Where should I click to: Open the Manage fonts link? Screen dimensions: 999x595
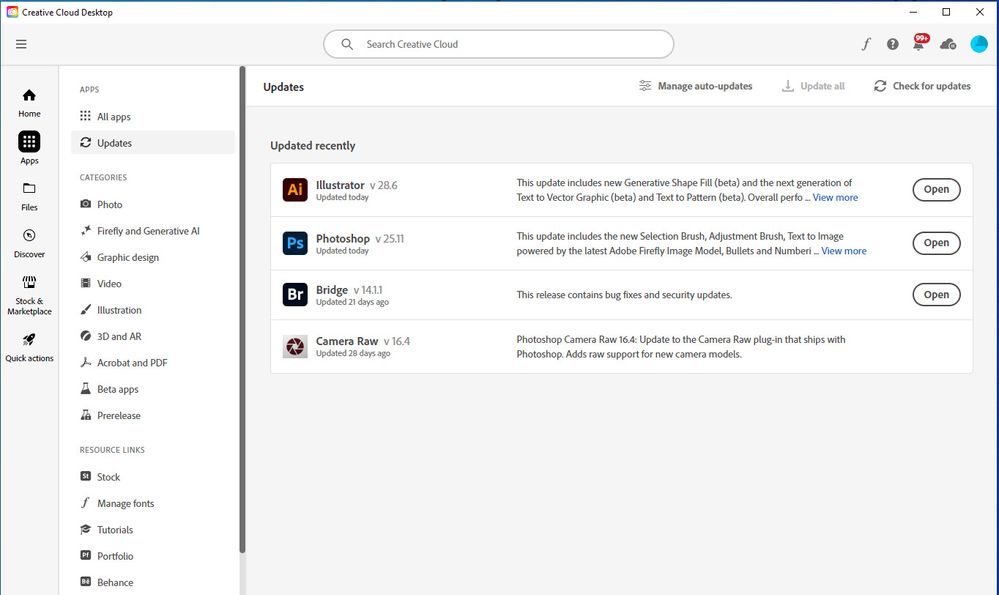click(153, 503)
